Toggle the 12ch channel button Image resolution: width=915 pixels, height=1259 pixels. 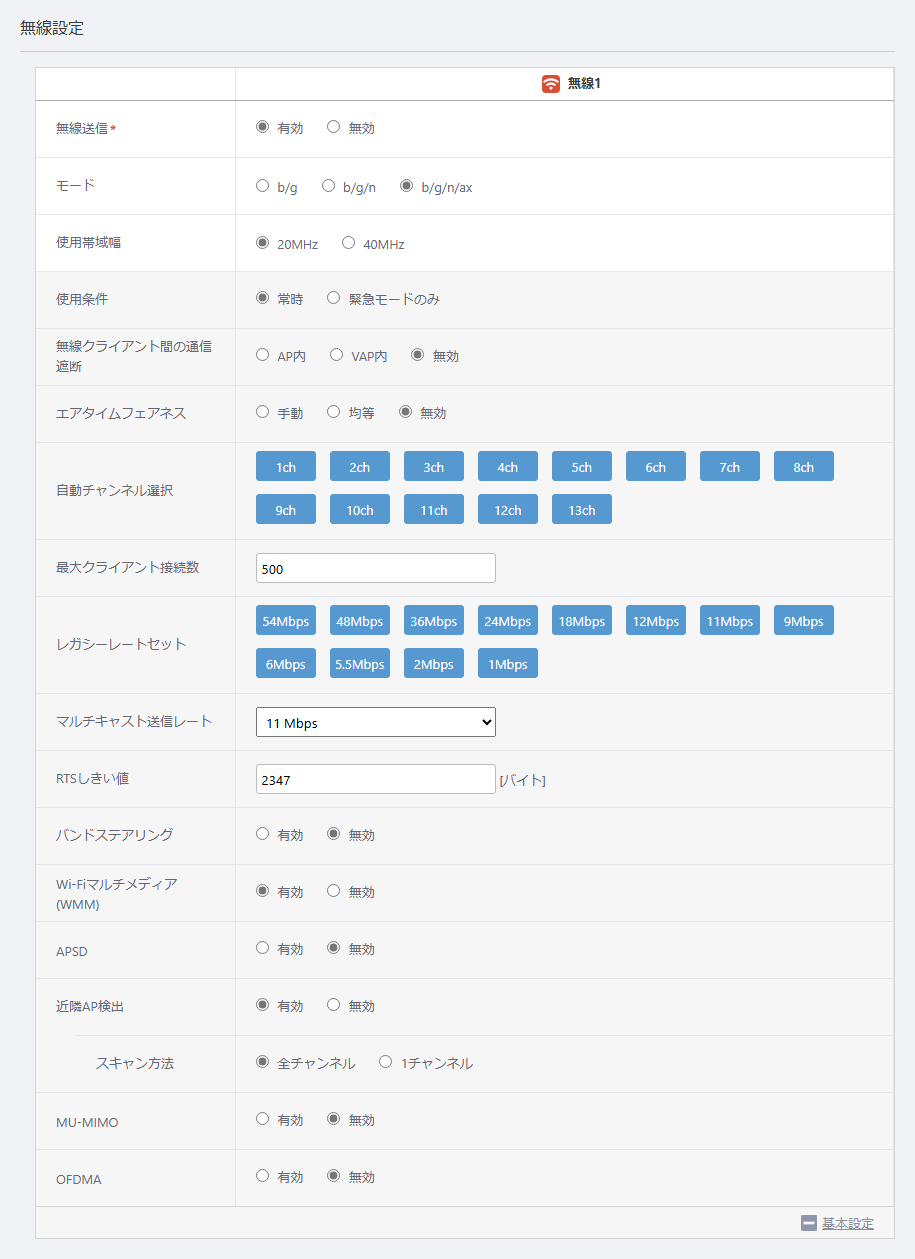(508, 510)
